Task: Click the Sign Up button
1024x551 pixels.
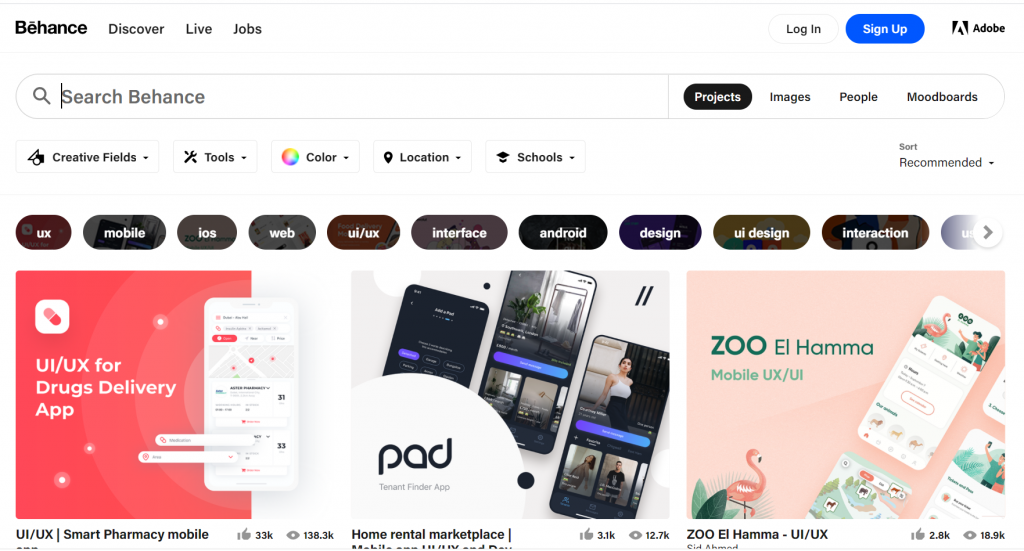Action: (884, 29)
